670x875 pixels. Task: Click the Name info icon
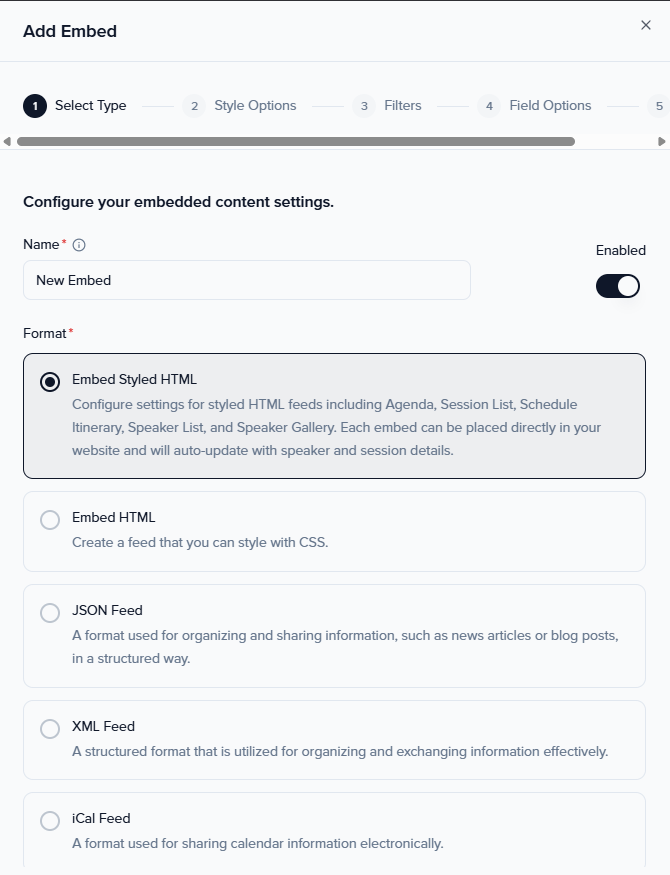[x=79, y=245]
